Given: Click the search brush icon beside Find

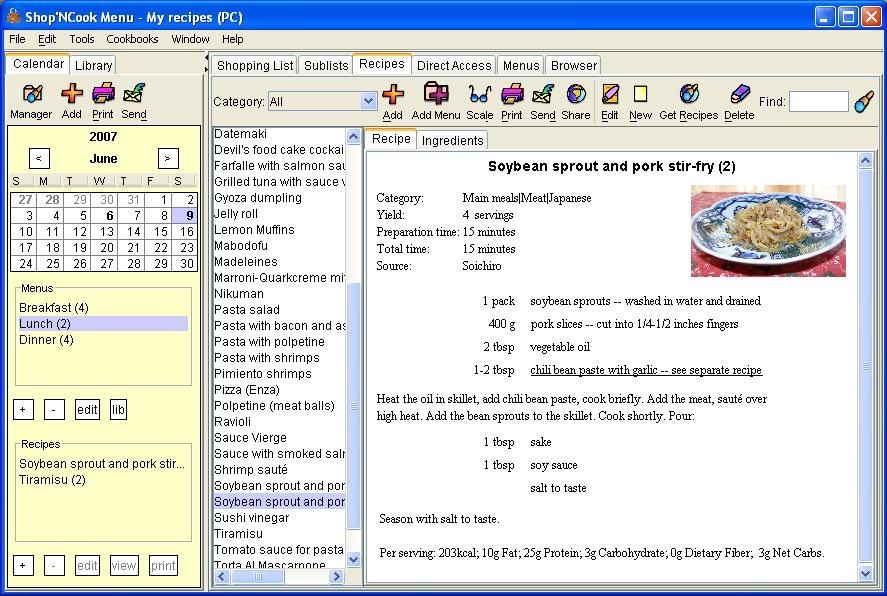Looking at the screenshot, I should (x=864, y=102).
